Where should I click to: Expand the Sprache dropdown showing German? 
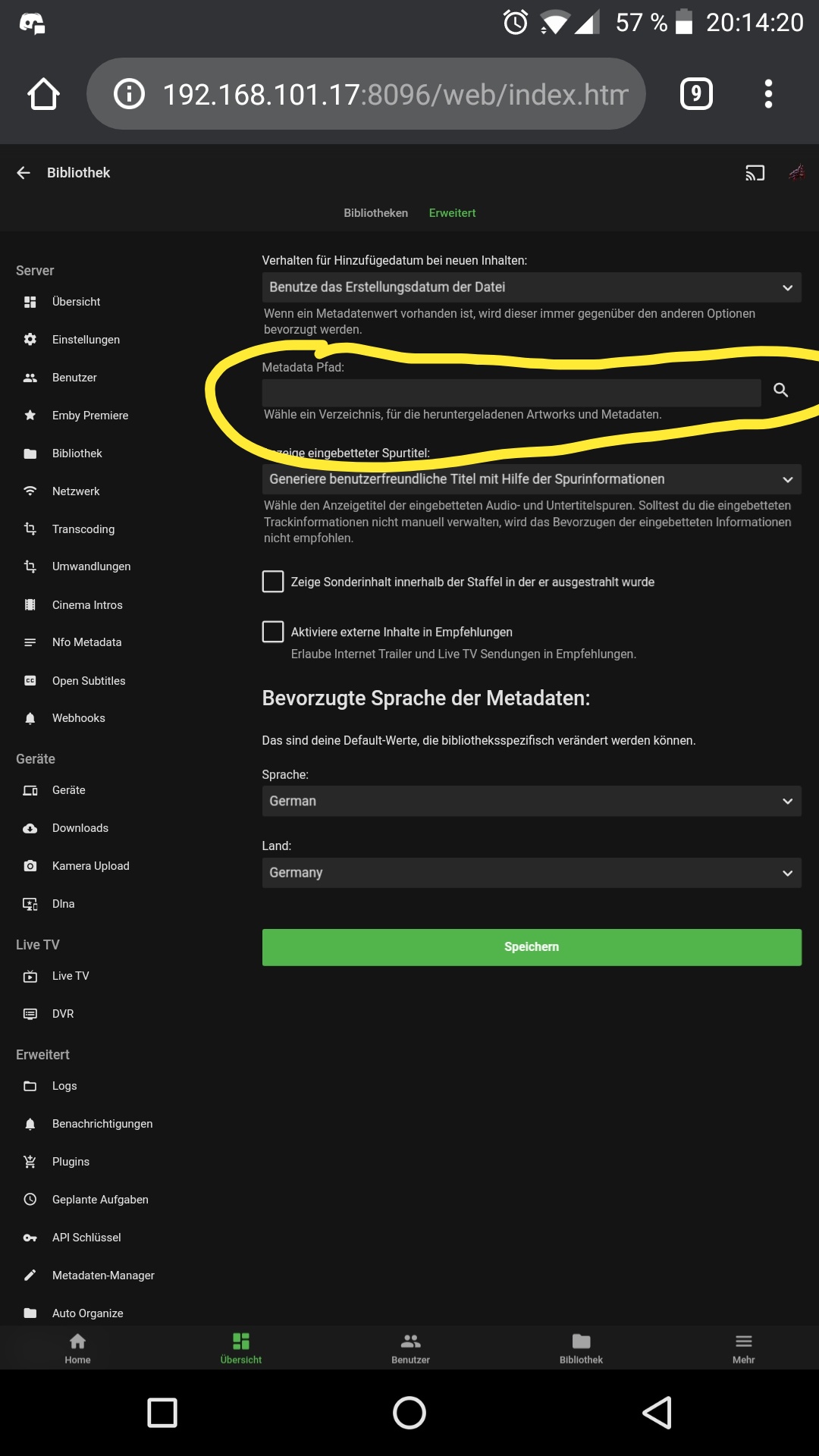(532, 801)
